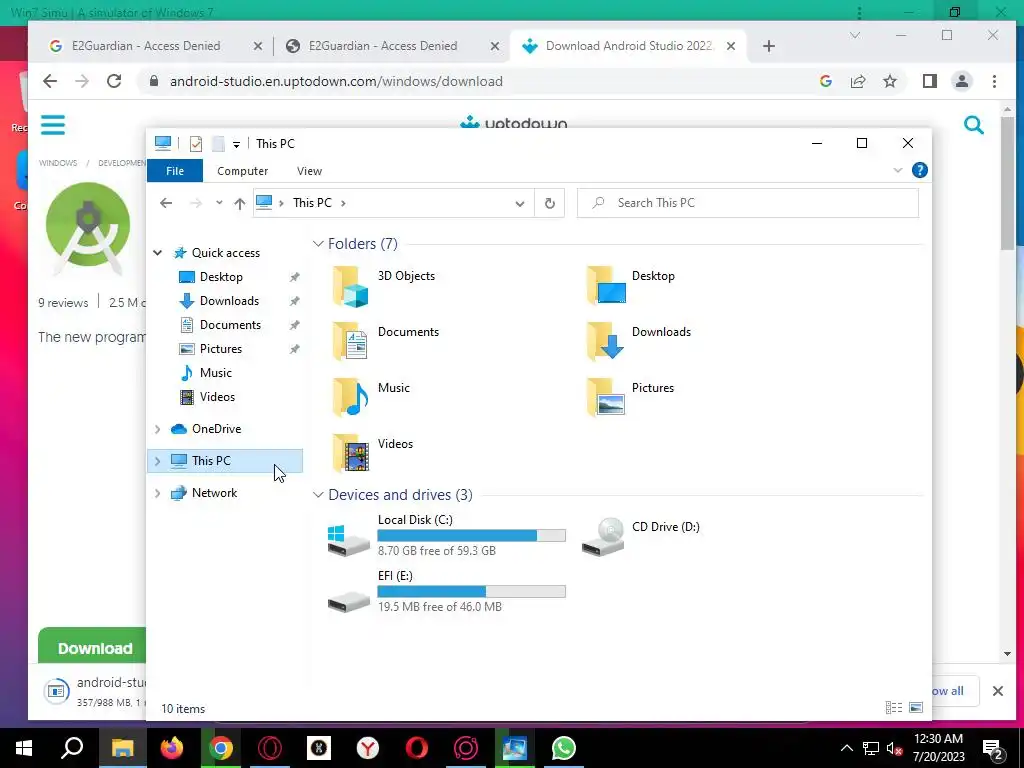Open address bar history dropdown
Image resolution: width=1024 pixels, height=768 pixels.
(519, 203)
